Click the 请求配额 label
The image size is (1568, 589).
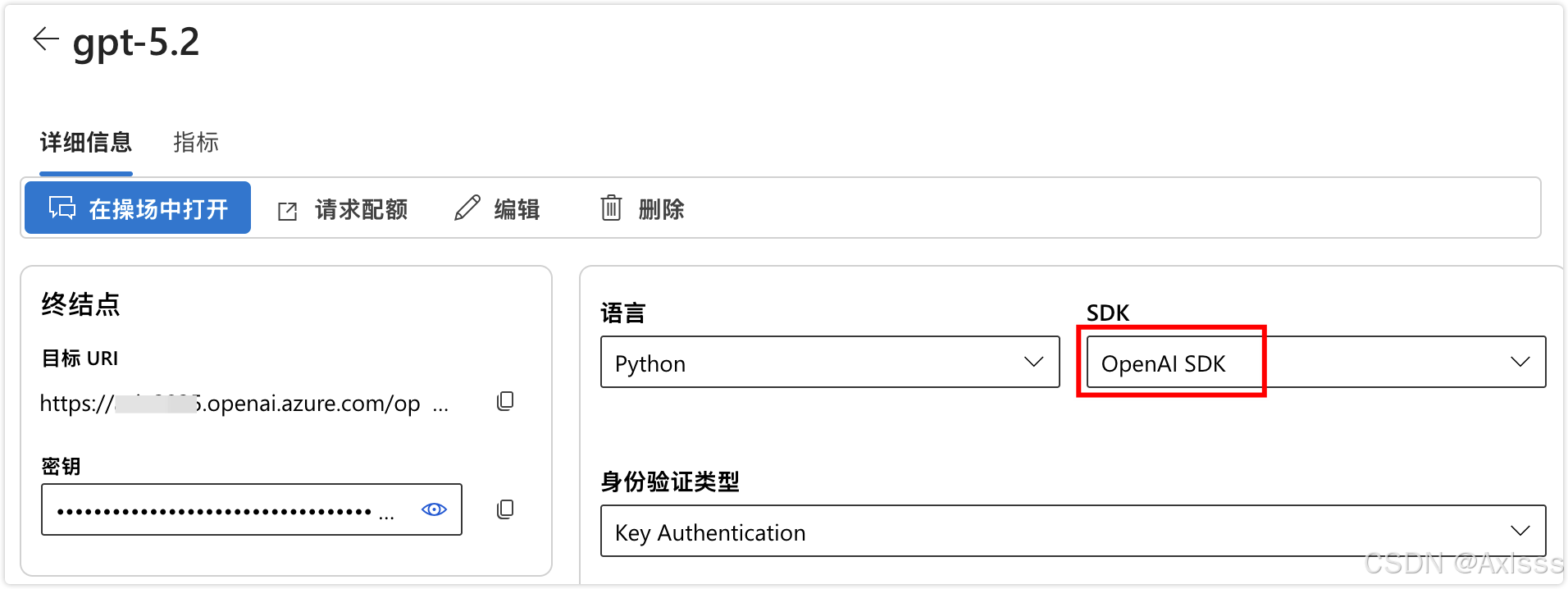(x=361, y=209)
